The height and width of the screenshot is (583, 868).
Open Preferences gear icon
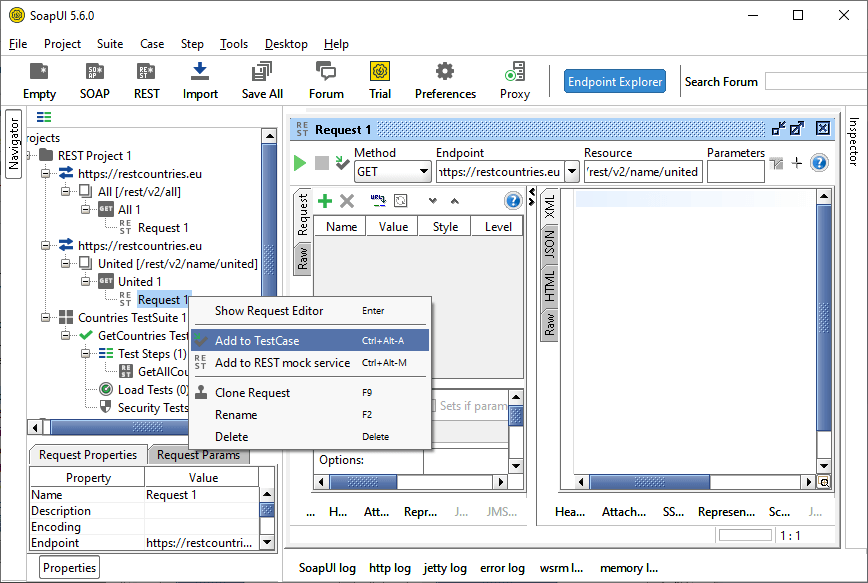445,81
